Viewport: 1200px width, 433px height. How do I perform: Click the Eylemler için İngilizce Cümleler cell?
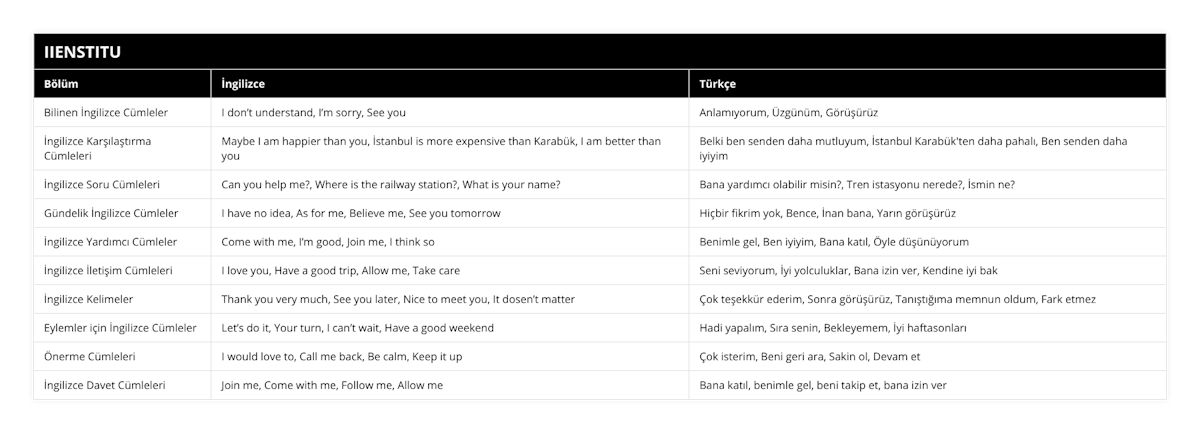120,328
